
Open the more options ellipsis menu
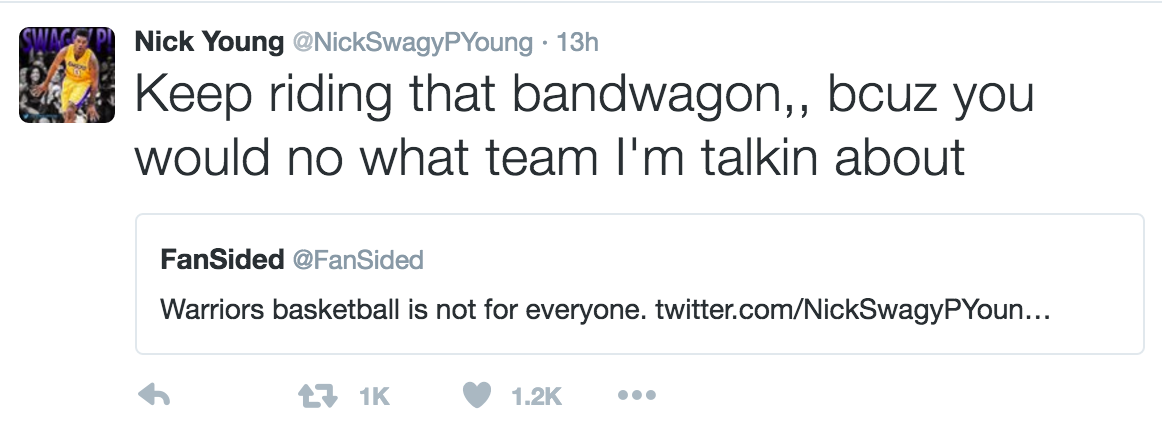click(636, 397)
